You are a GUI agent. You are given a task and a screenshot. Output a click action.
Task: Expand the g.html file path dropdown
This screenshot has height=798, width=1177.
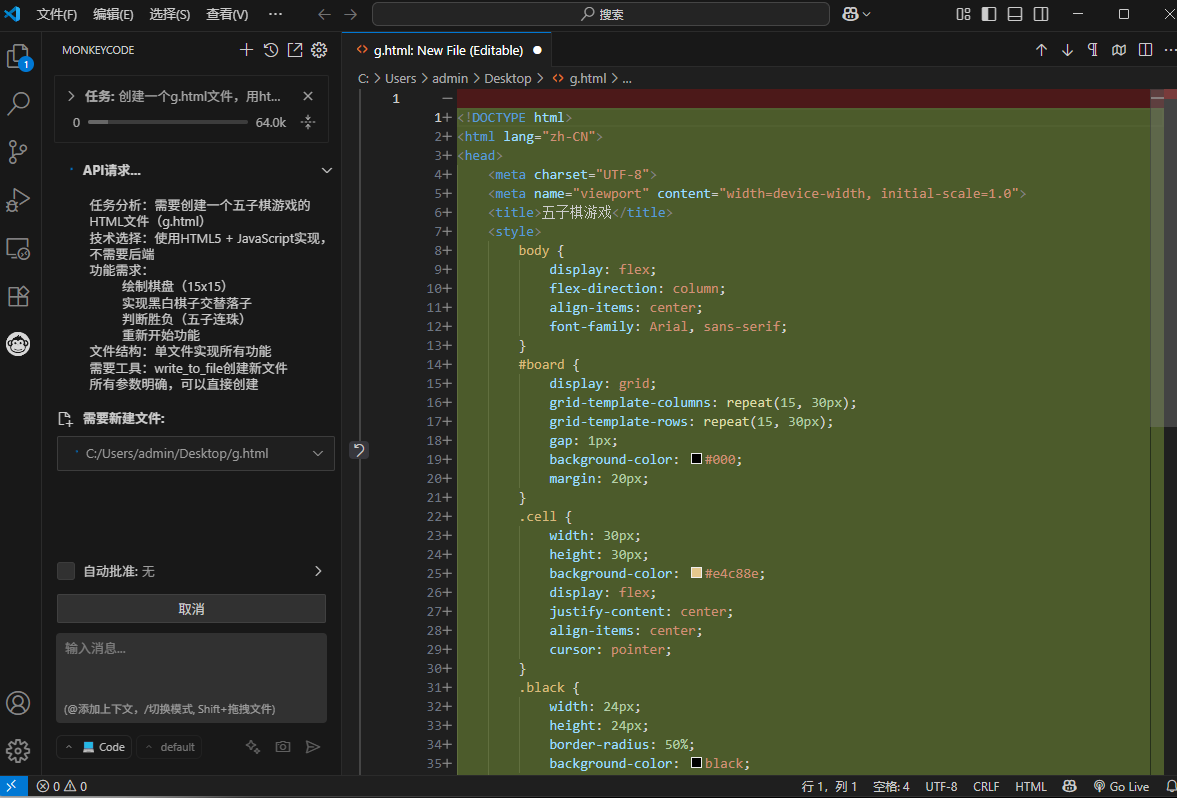pos(318,453)
